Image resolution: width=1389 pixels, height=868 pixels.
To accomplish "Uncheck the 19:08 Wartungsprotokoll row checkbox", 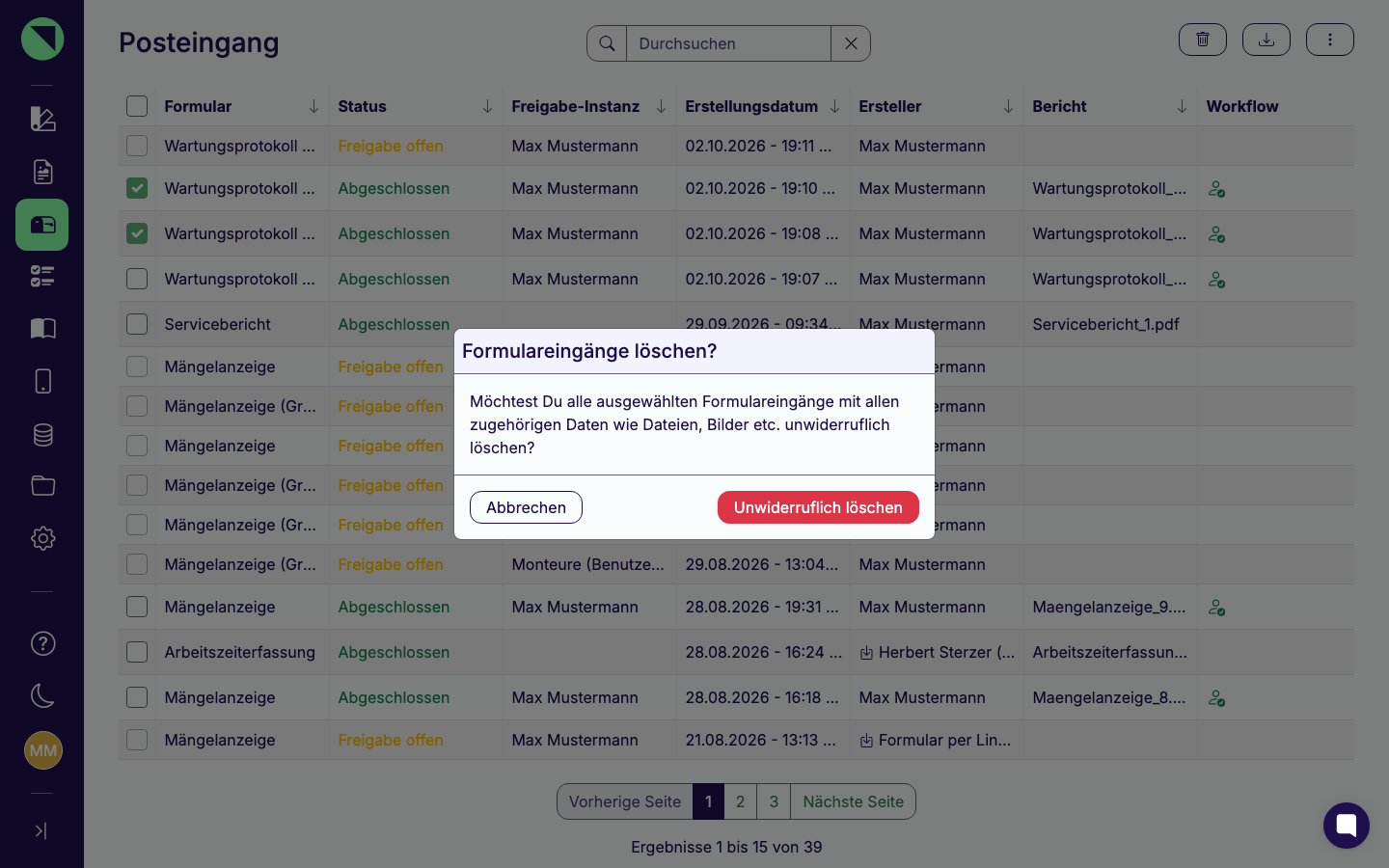I will coord(137,233).
